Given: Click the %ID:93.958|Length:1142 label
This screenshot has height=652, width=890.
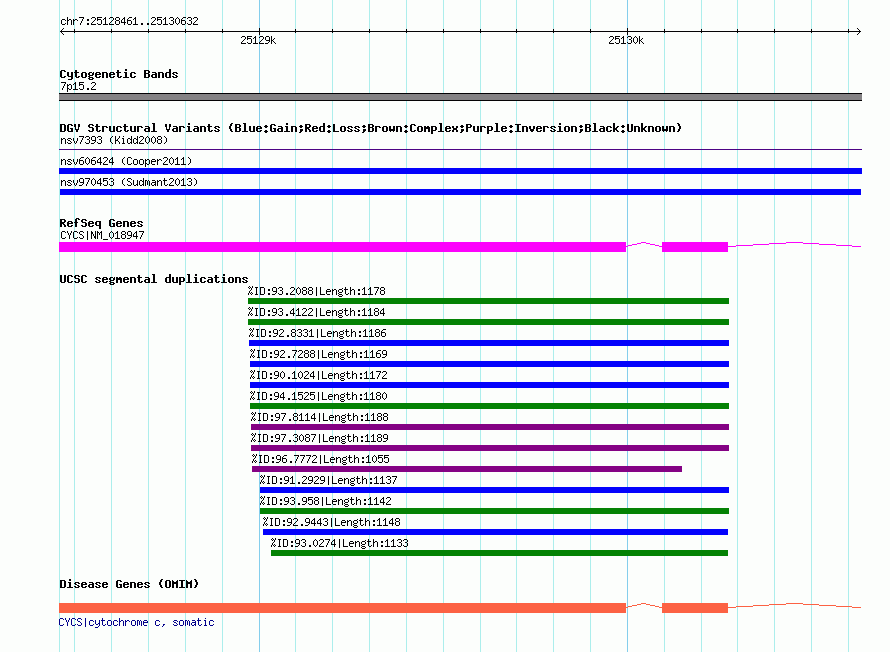Looking at the screenshot, I should [326, 501].
